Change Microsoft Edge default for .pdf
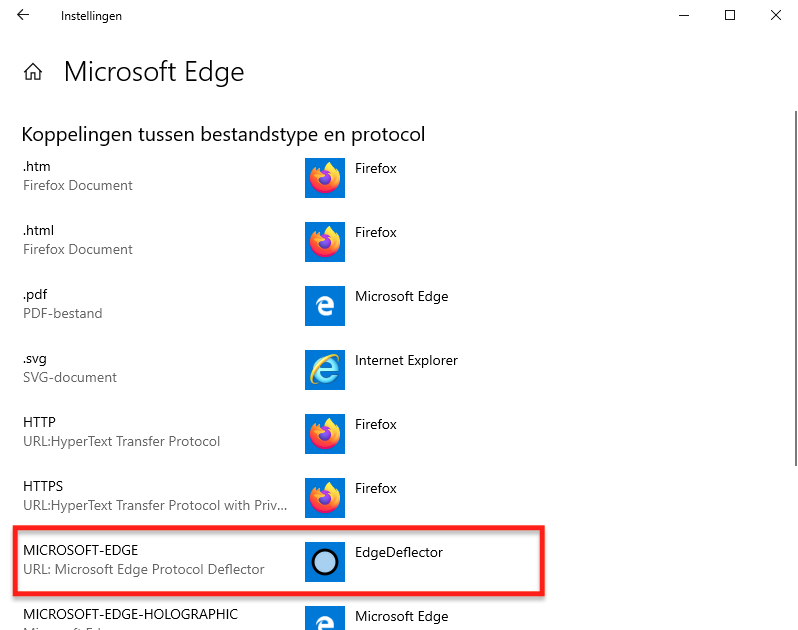 401,297
